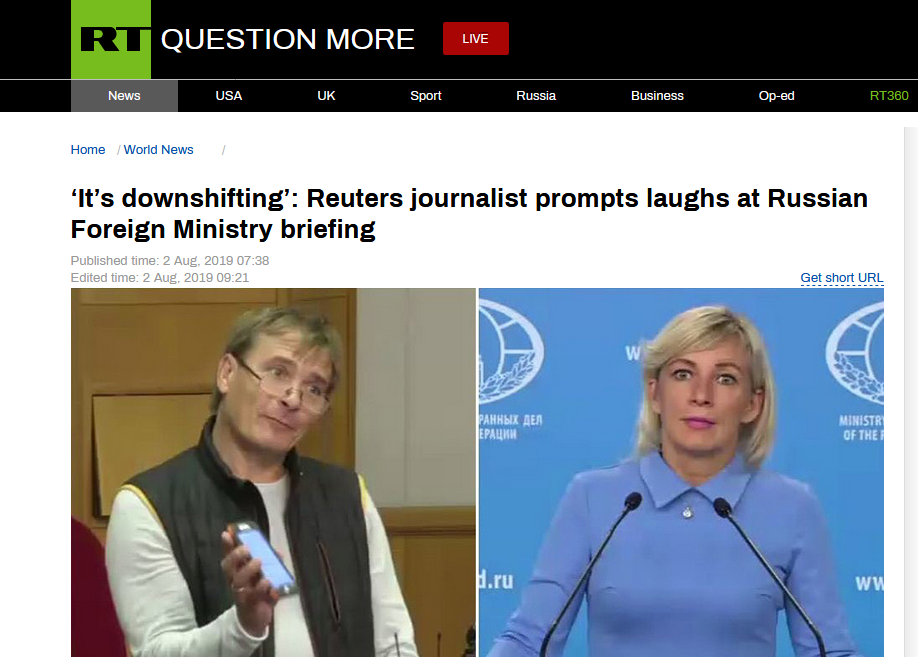Image resolution: width=918 pixels, height=657 pixels.
Task: Click the article headline text
Action: 469,214
